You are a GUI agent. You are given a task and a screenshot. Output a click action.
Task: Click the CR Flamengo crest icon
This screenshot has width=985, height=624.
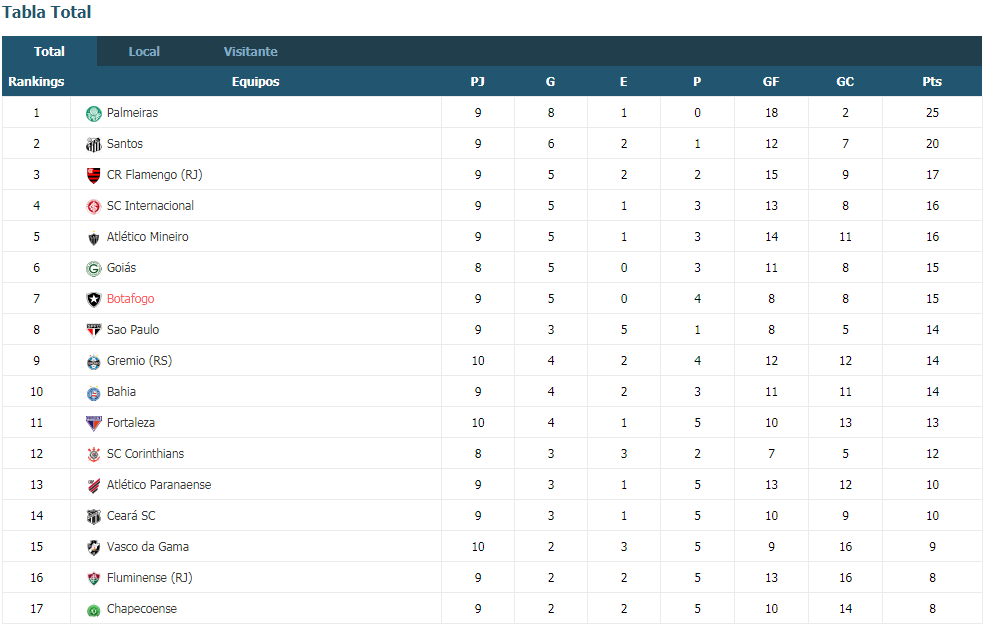coord(94,175)
